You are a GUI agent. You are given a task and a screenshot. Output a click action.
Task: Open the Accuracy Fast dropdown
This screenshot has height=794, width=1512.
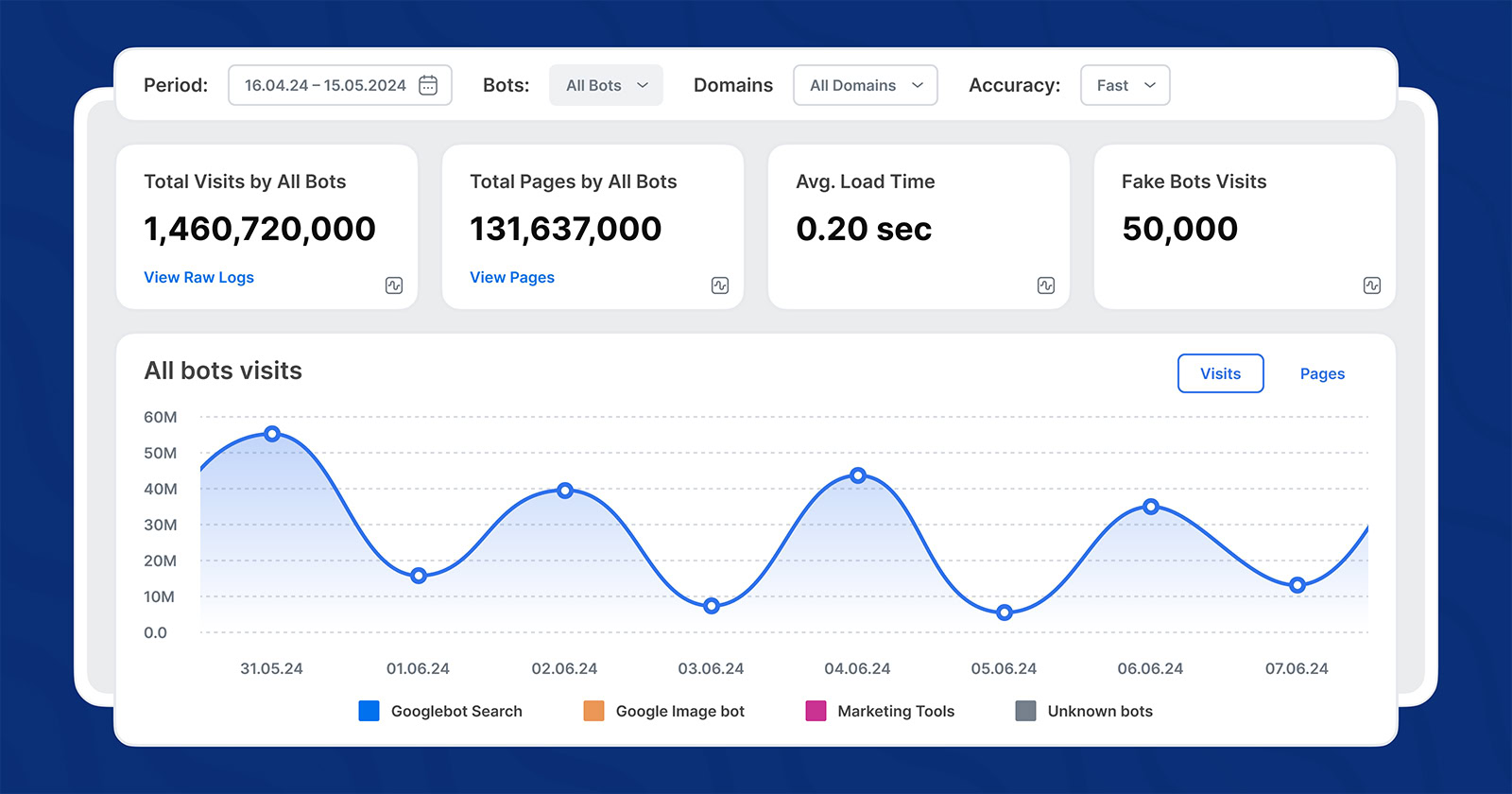pyautogui.click(x=1125, y=85)
